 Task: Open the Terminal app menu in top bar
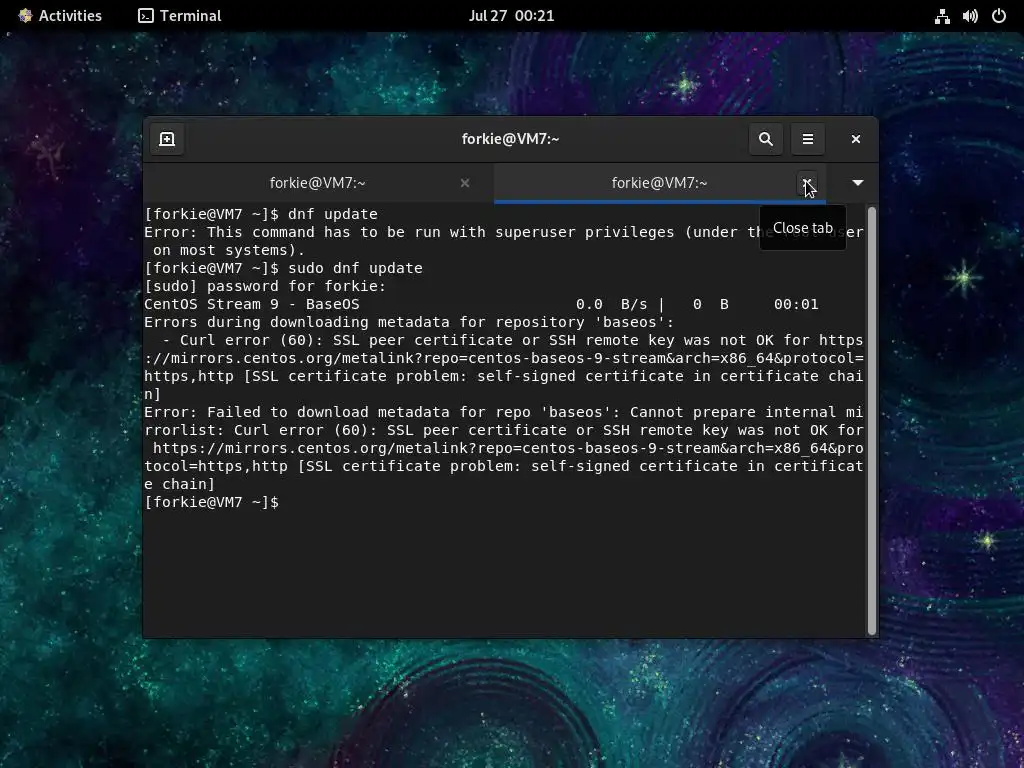(x=180, y=16)
